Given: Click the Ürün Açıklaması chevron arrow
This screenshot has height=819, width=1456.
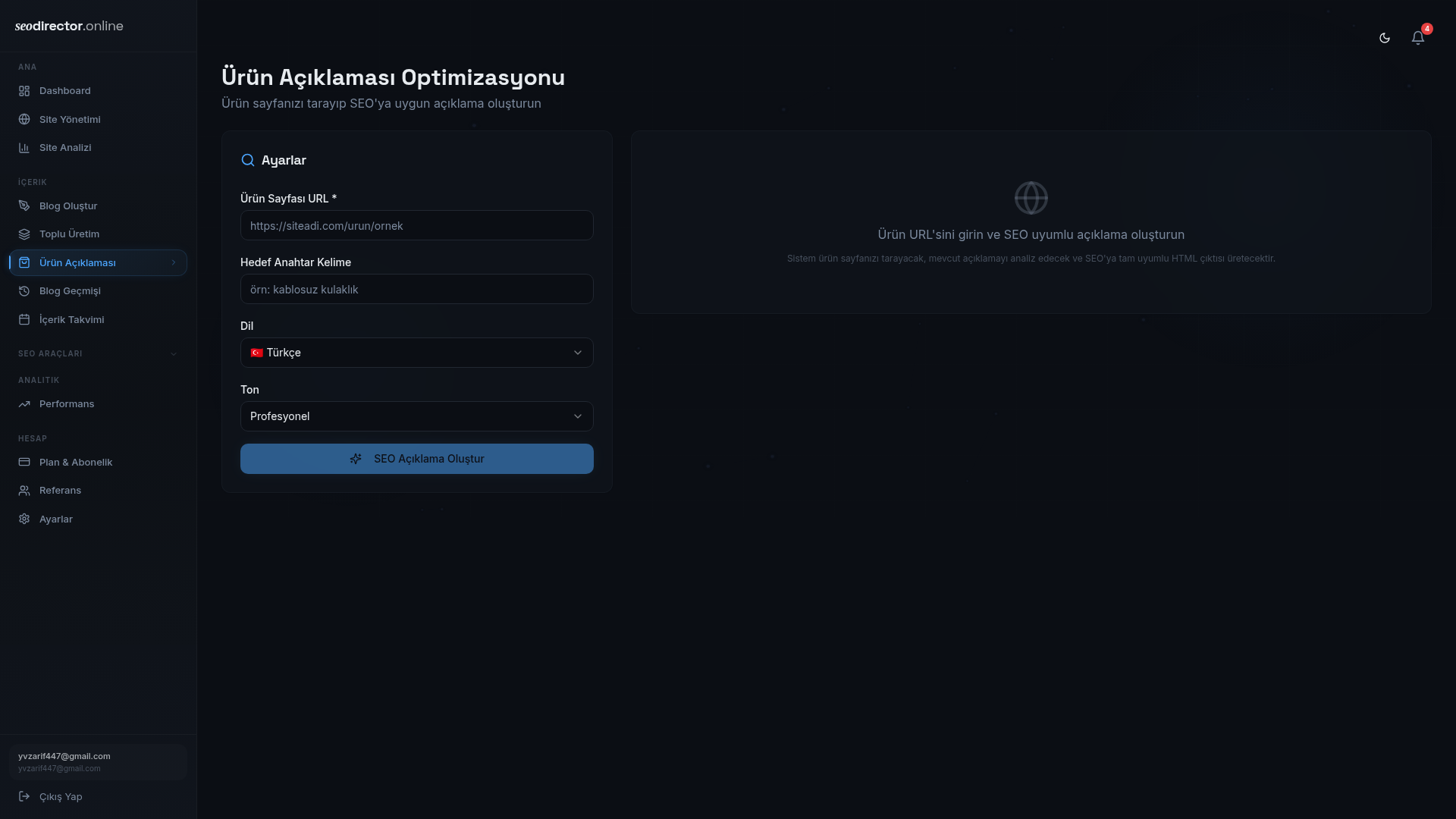Looking at the screenshot, I should (174, 262).
